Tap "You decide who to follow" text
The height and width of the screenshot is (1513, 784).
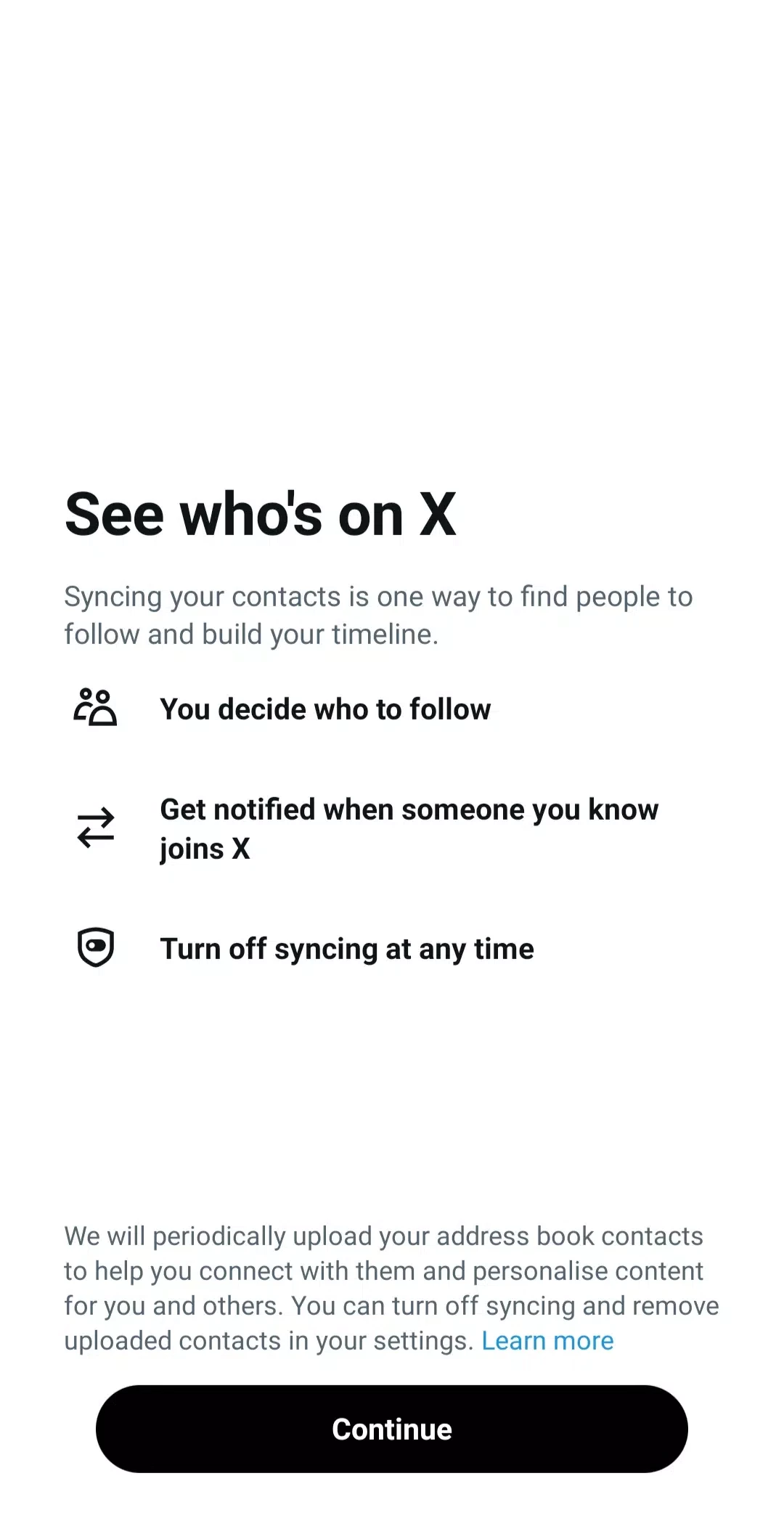(x=325, y=709)
